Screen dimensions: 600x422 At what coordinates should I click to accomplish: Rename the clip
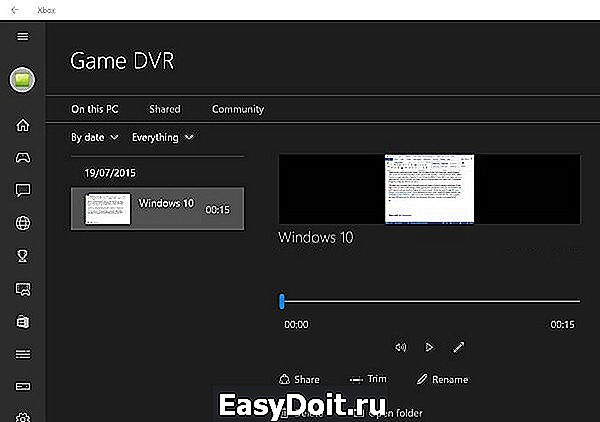pyautogui.click(x=442, y=379)
